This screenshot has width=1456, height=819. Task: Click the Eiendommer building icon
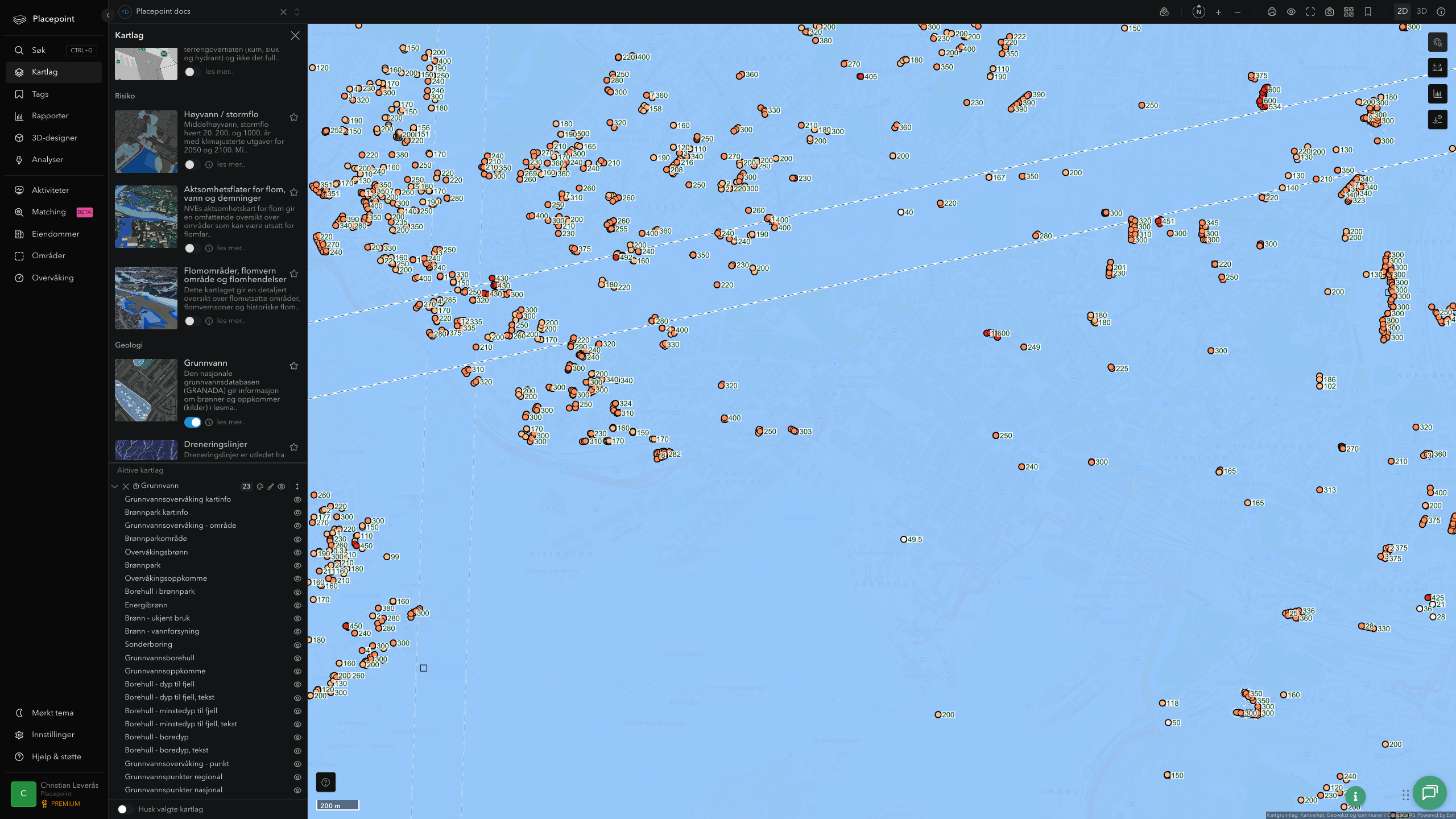(x=19, y=234)
